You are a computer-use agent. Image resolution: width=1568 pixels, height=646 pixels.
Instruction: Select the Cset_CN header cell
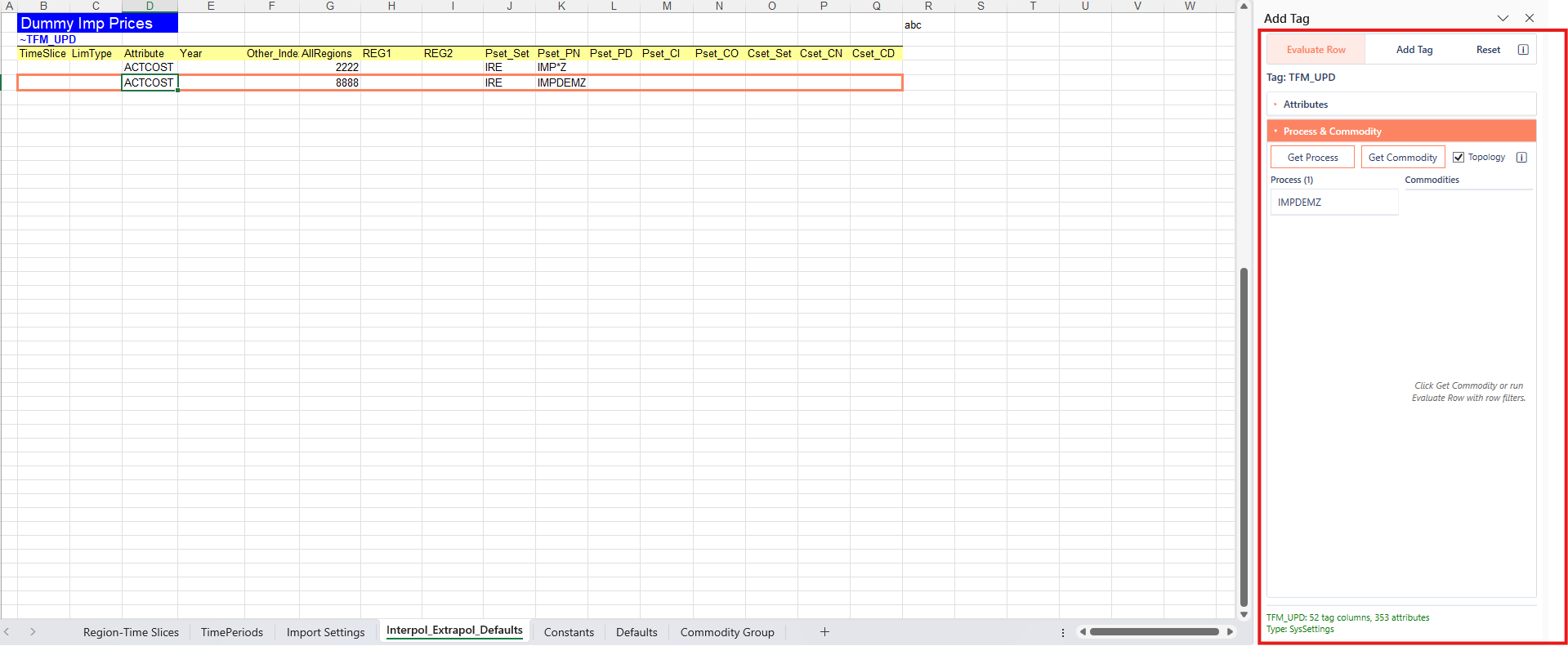pos(824,53)
